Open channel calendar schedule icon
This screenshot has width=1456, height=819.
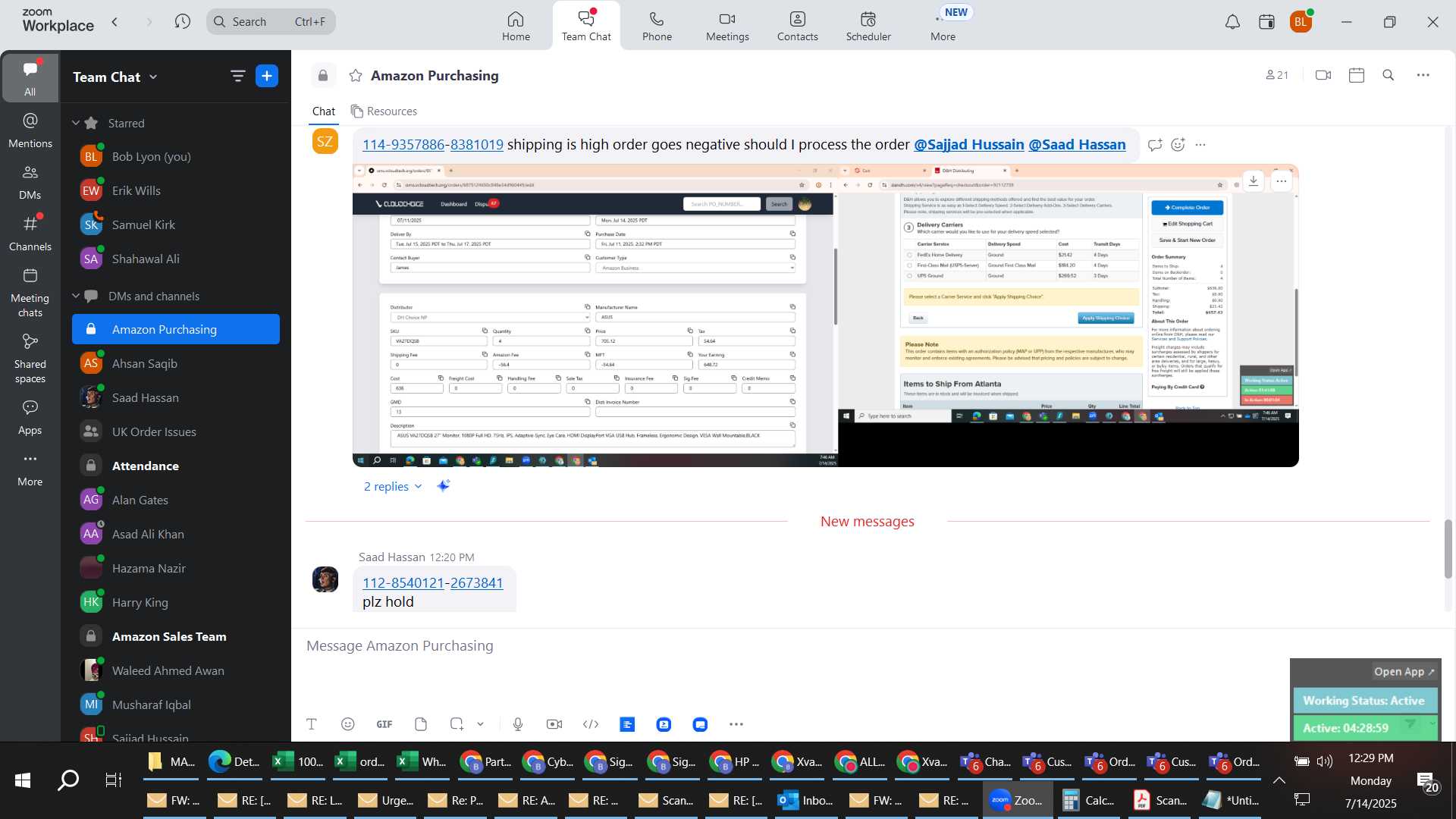tap(1357, 75)
